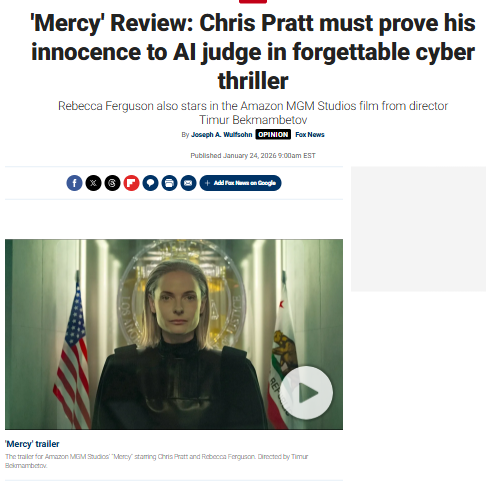Select the OPINION category badge
This screenshot has height=489, width=486.
tap(273, 135)
